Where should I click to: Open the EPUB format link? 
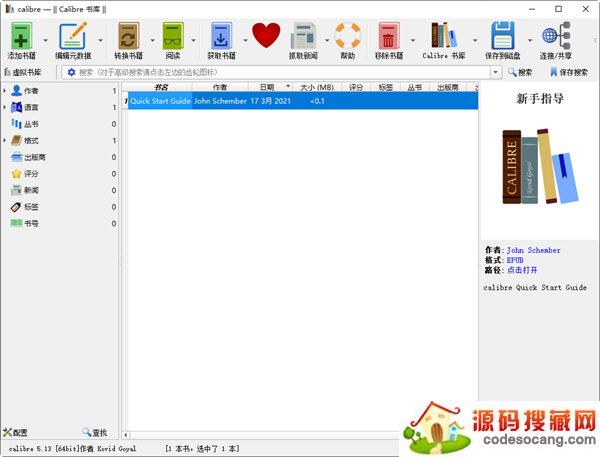tap(515, 260)
